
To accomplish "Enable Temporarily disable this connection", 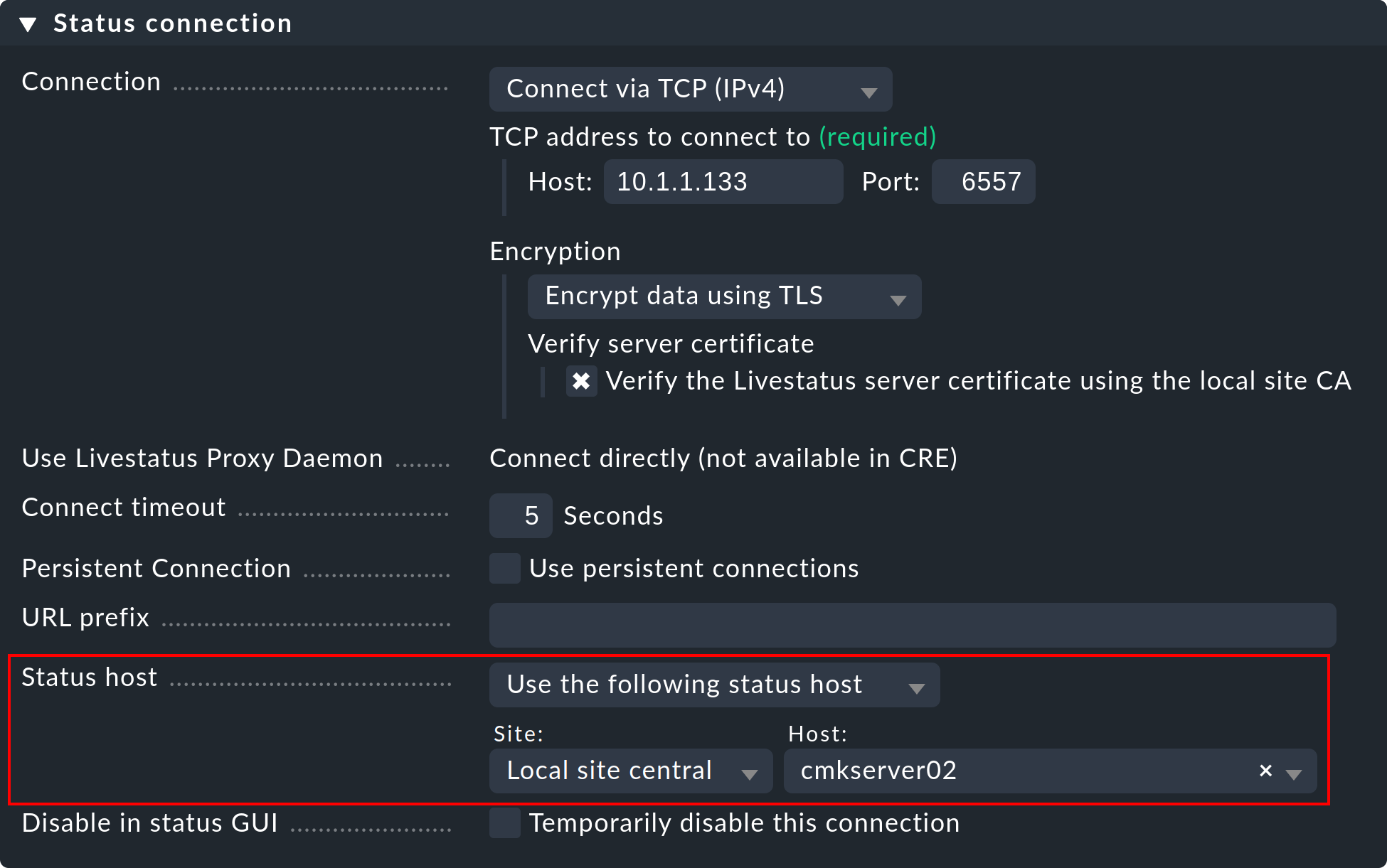I will (505, 823).
